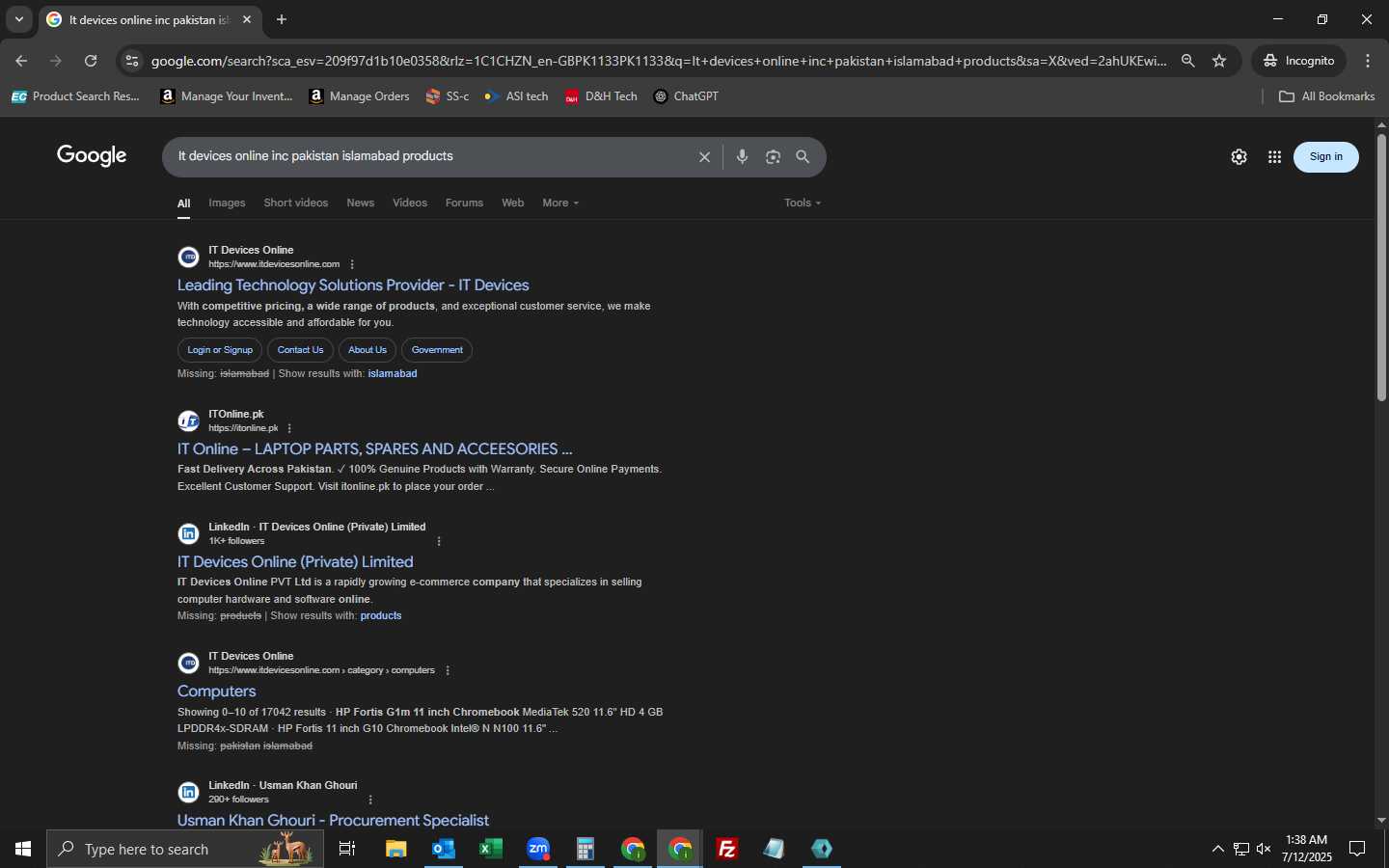This screenshot has width=1389, height=868.
Task: Start voice search with microphone icon
Action: [742, 156]
